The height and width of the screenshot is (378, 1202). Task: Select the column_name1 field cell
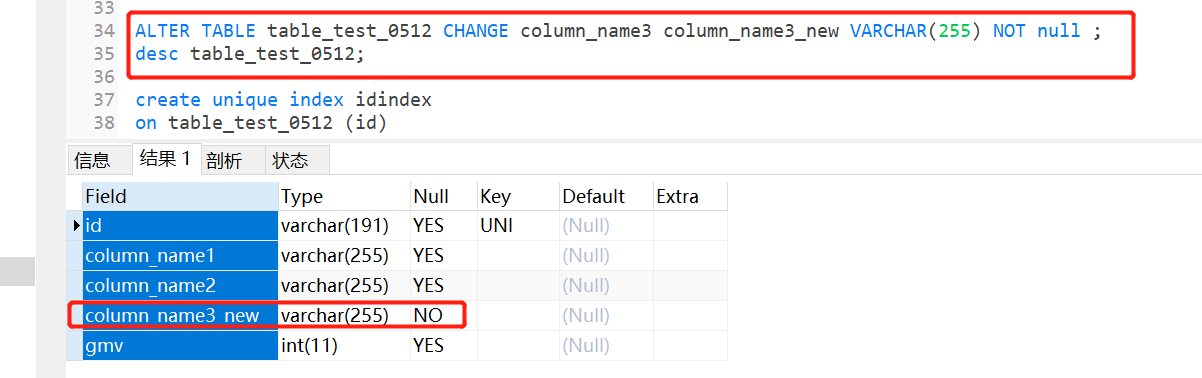180,256
